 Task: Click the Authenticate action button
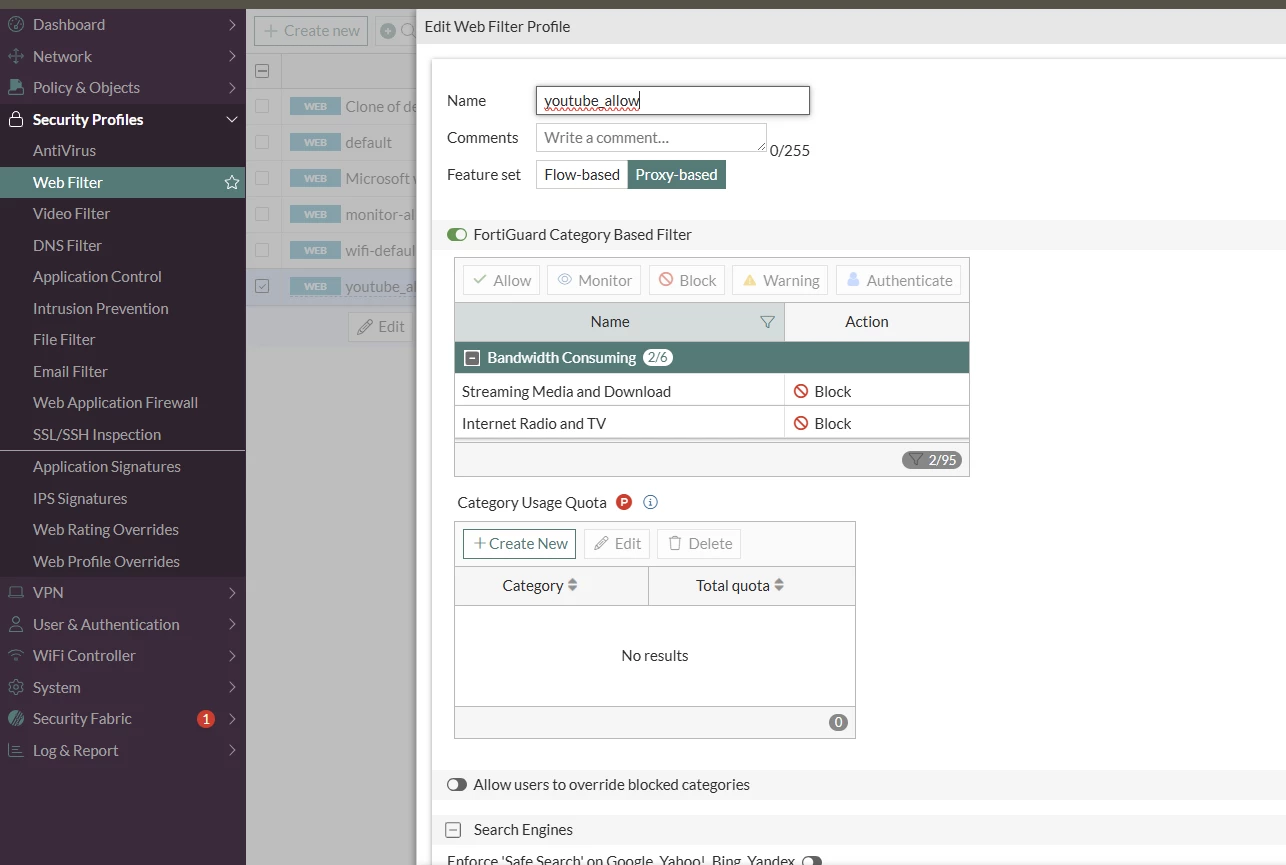[898, 280]
